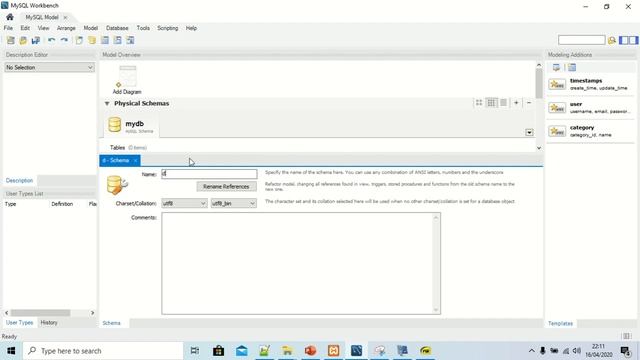Click the first Modeling Additions toolbar icon
Viewport: 640px width, 360px height.
tap(556, 68)
